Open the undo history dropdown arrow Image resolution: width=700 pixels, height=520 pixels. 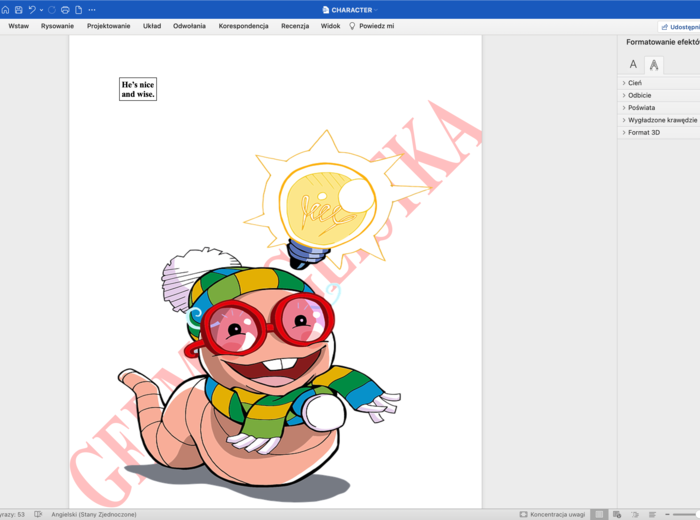pyautogui.click(x=41, y=10)
